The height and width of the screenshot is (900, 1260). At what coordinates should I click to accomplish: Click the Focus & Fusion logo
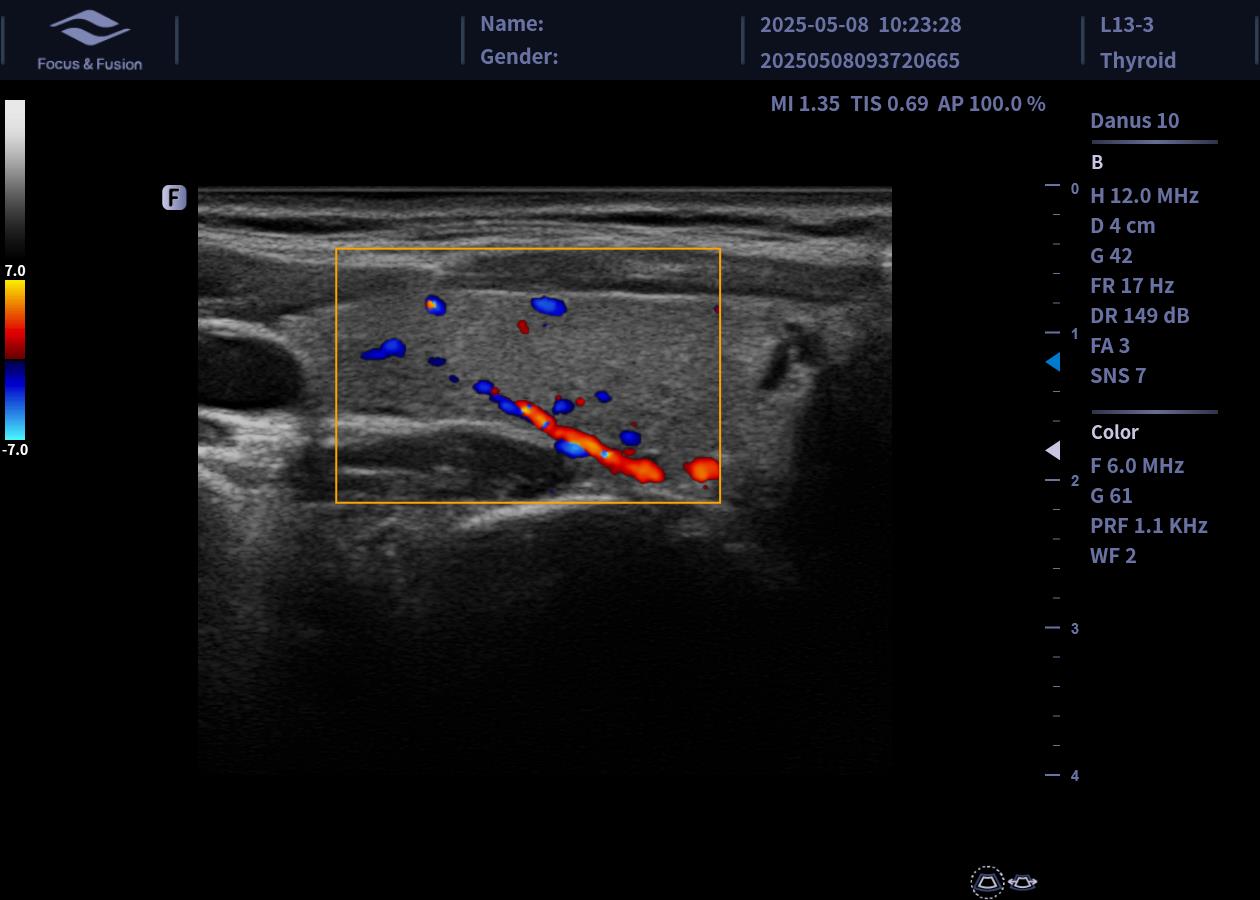click(90, 41)
